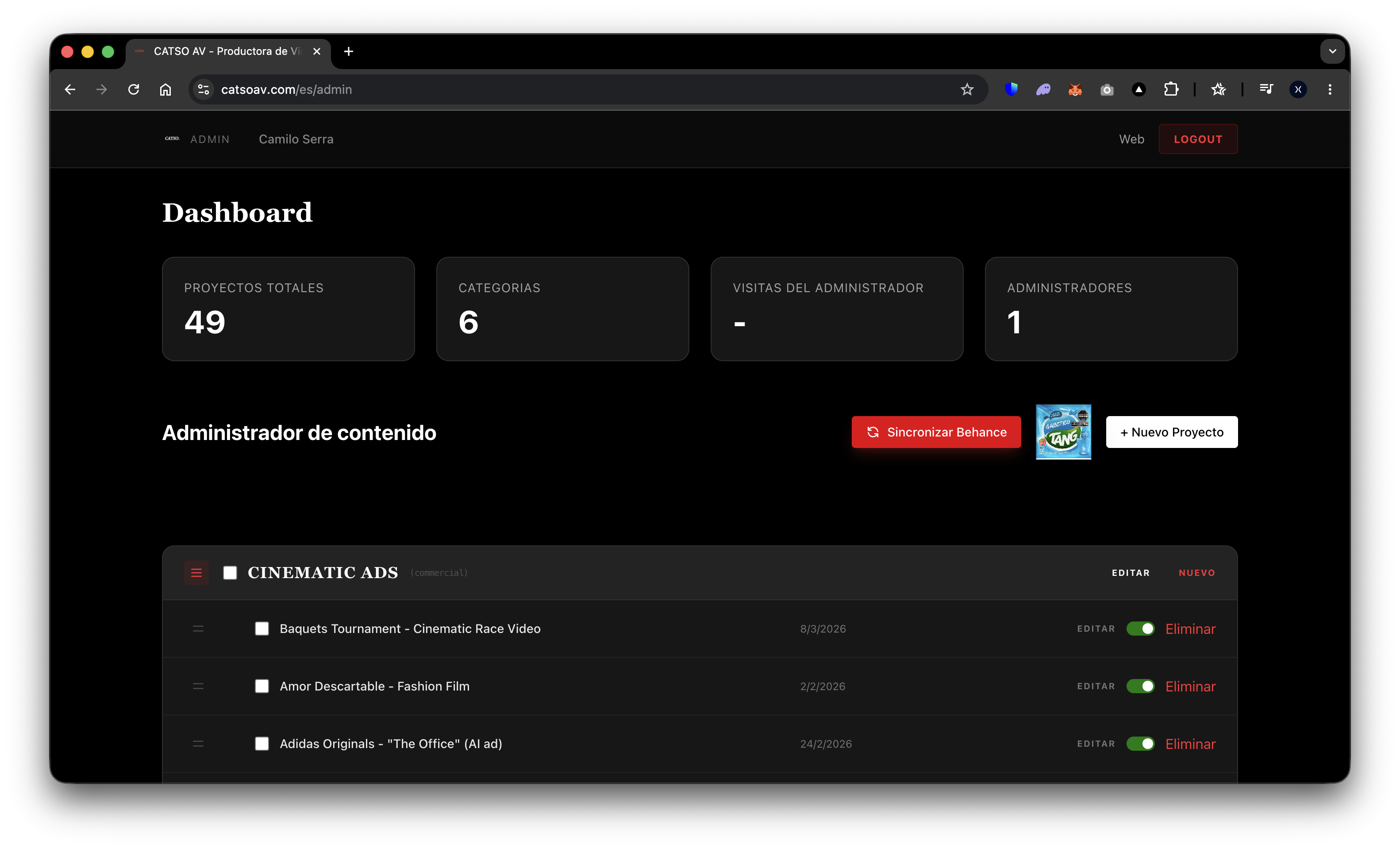Click EDITAR for Amor Descartable project
1400x849 pixels.
(1096, 686)
